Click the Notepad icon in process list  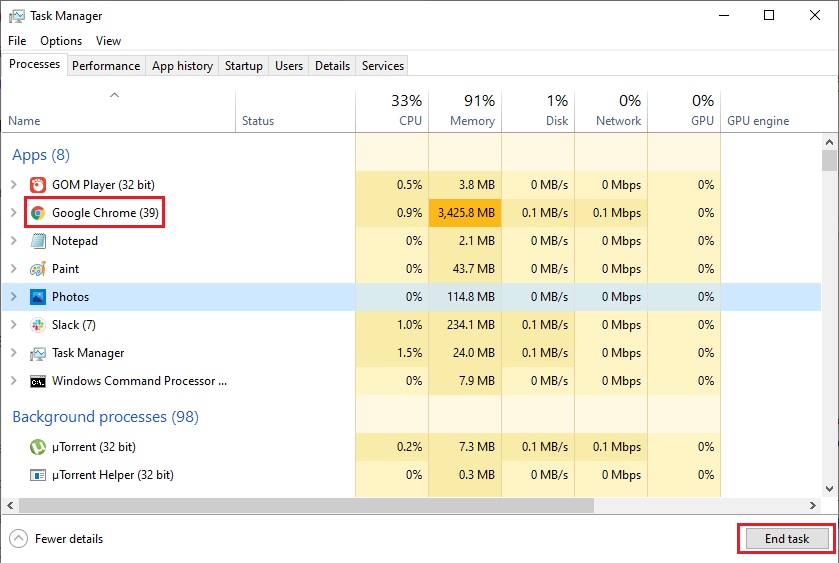[x=37, y=241]
